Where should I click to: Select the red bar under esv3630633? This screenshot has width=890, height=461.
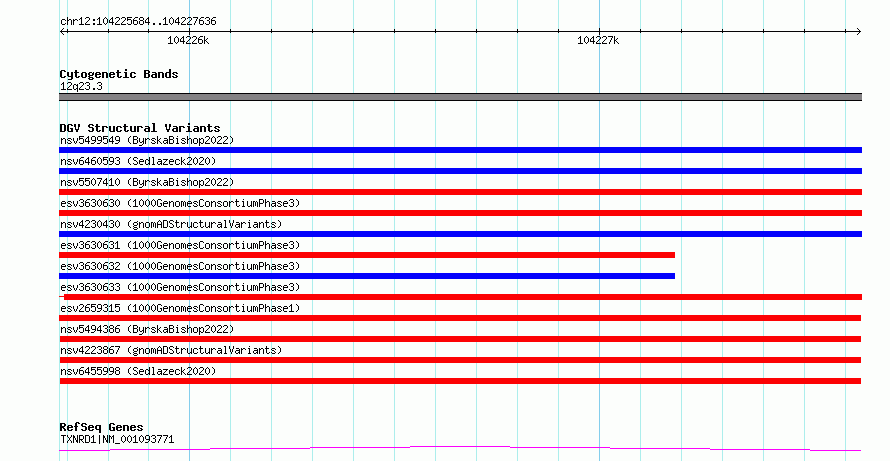(x=460, y=297)
